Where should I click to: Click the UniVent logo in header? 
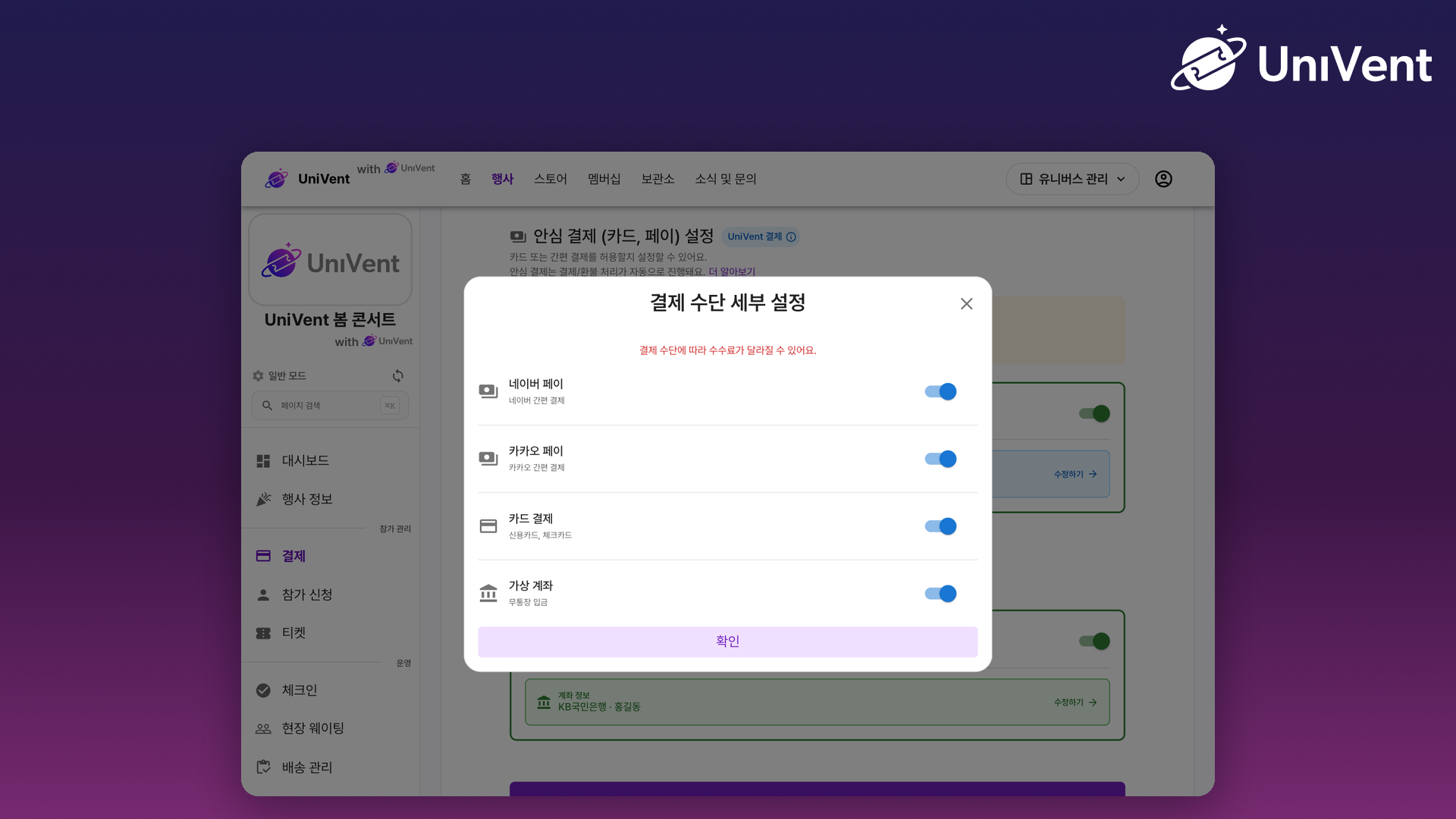pyautogui.click(x=307, y=179)
